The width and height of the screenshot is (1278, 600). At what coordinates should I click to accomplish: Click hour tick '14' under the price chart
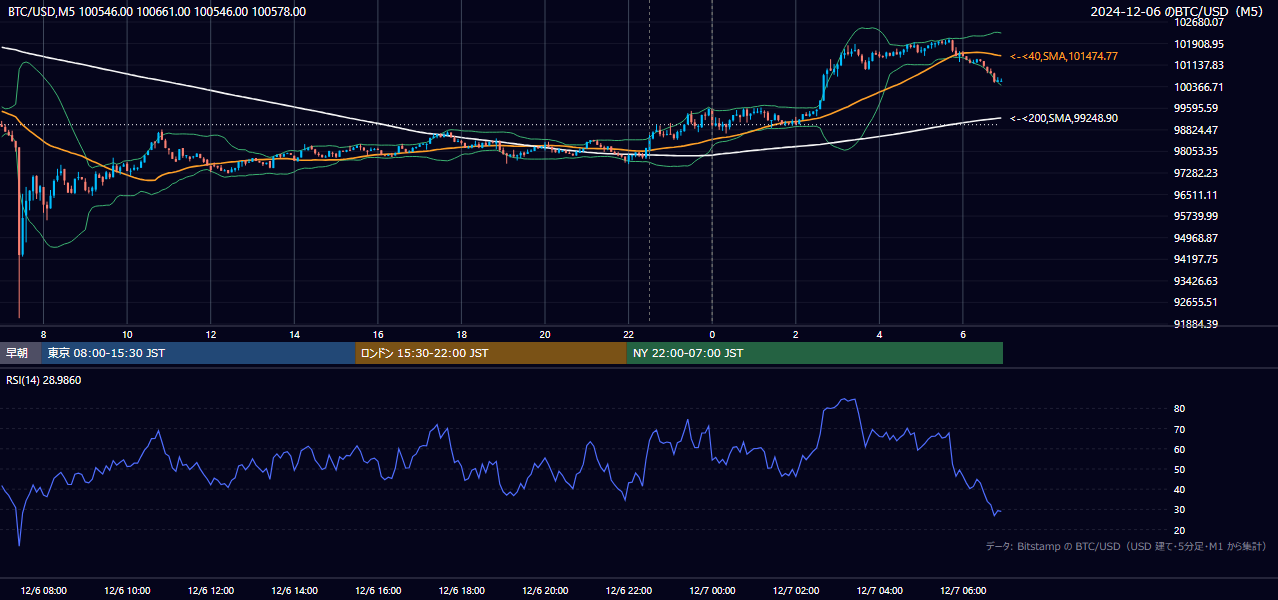pos(294,334)
